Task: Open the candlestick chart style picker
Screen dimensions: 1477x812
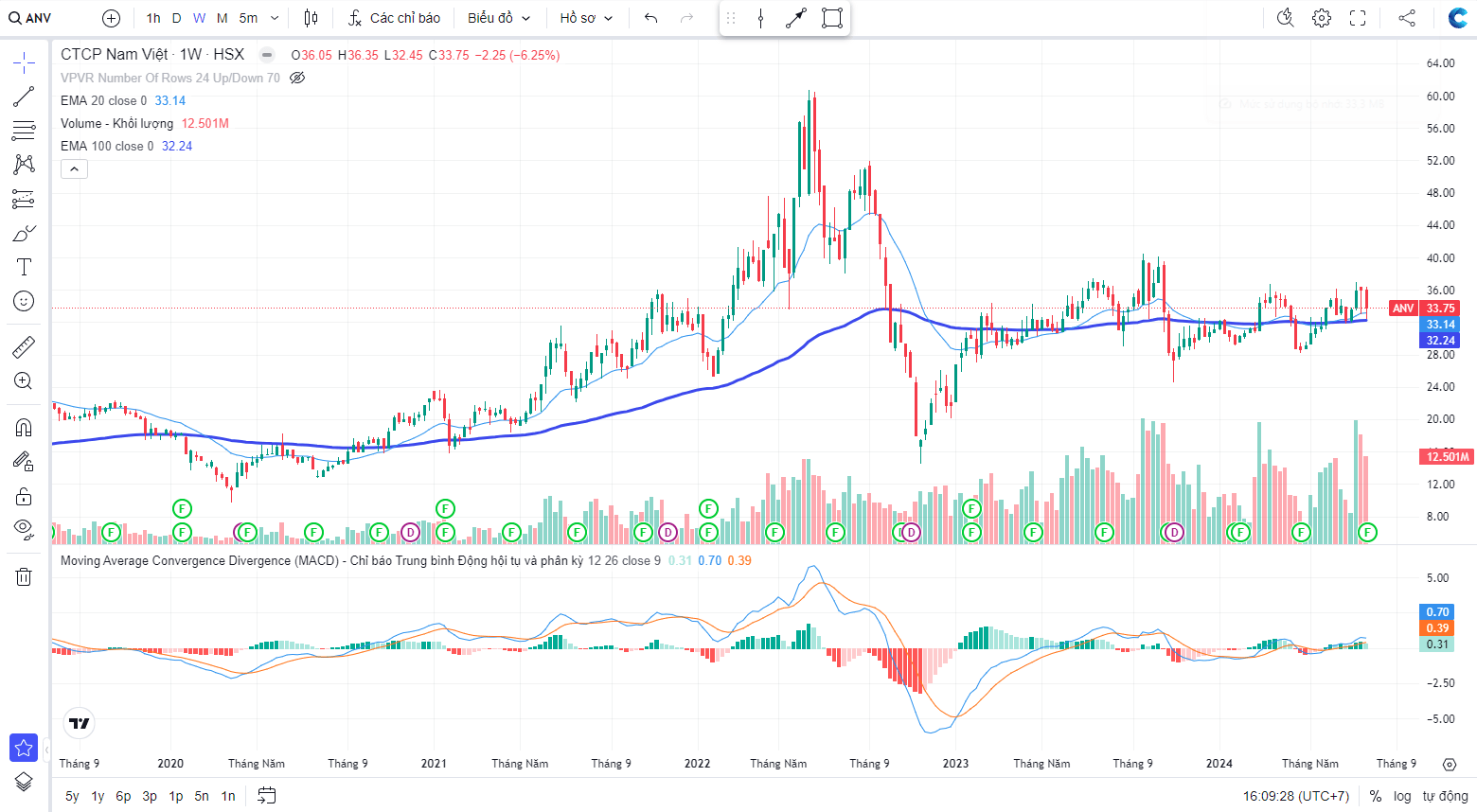Action: (x=311, y=18)
